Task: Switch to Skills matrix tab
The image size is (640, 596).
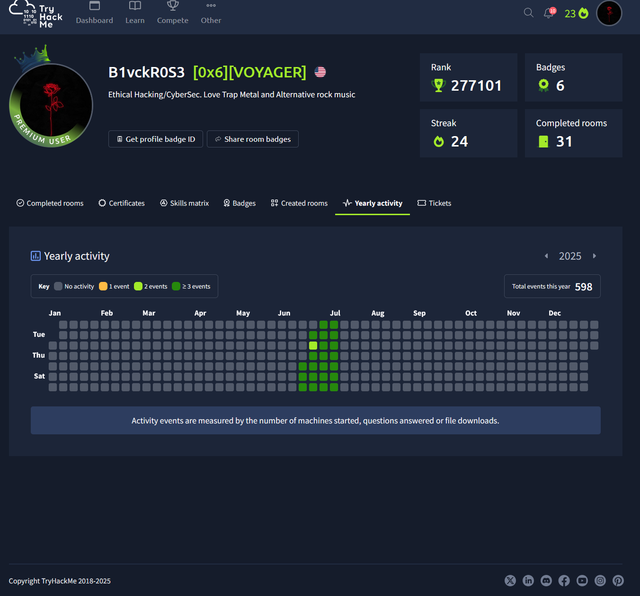Action: 184,203
